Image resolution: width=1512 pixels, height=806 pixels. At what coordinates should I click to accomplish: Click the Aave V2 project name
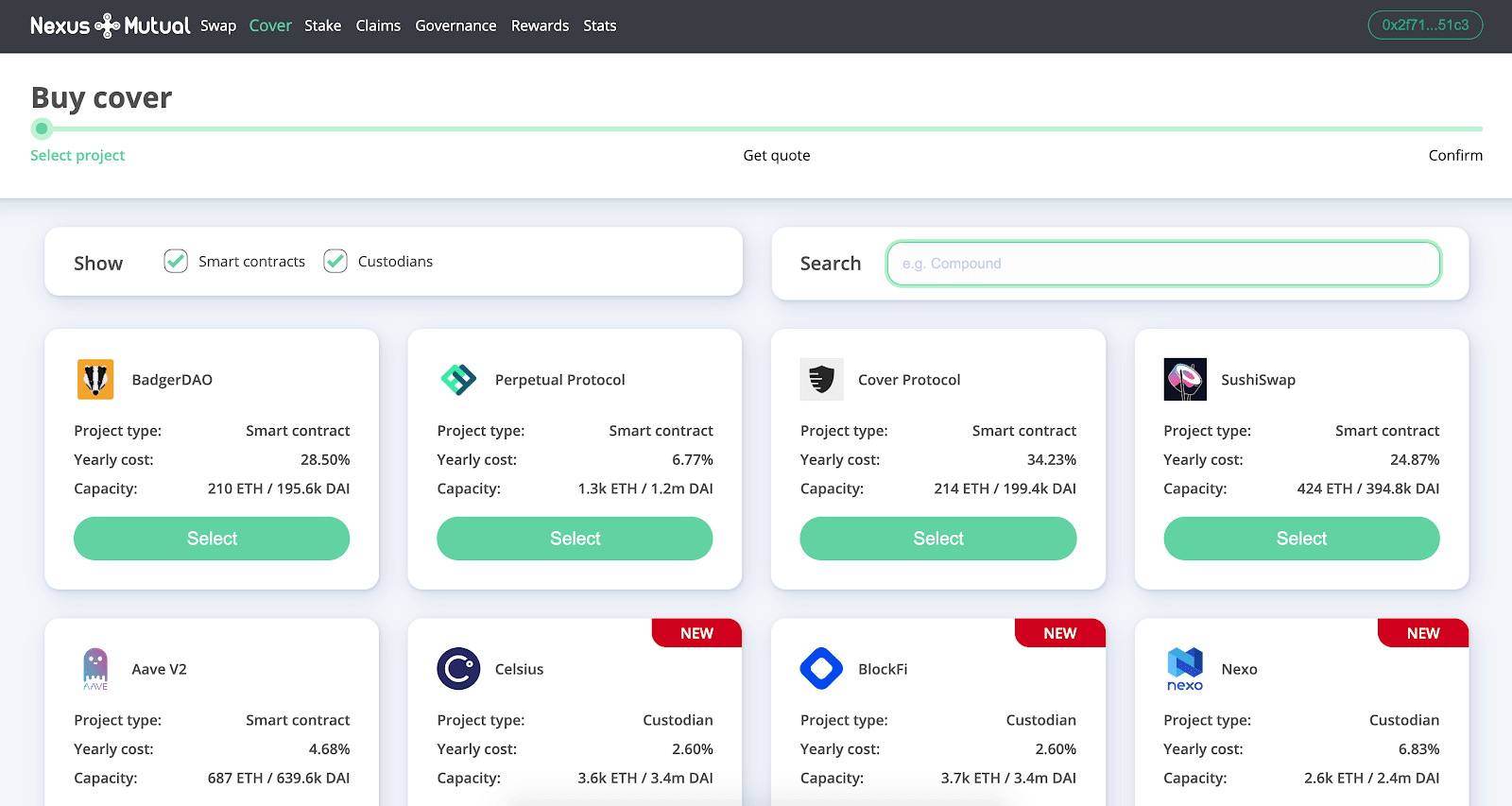(160, 669)
